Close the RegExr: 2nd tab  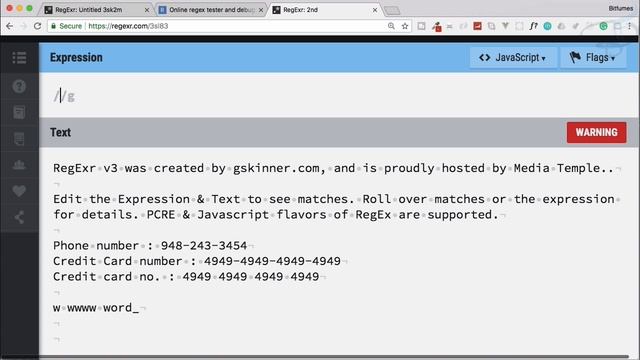tap(375, 10)
